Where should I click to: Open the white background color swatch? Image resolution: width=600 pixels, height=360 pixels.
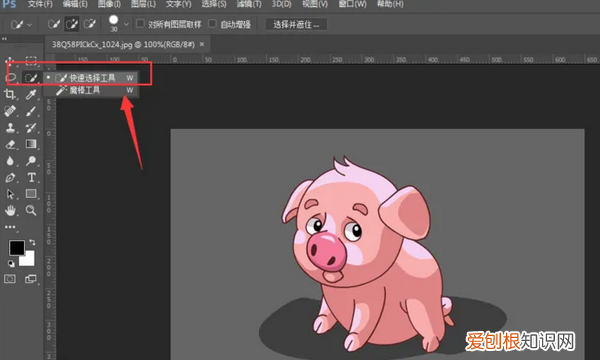point(29,260)
